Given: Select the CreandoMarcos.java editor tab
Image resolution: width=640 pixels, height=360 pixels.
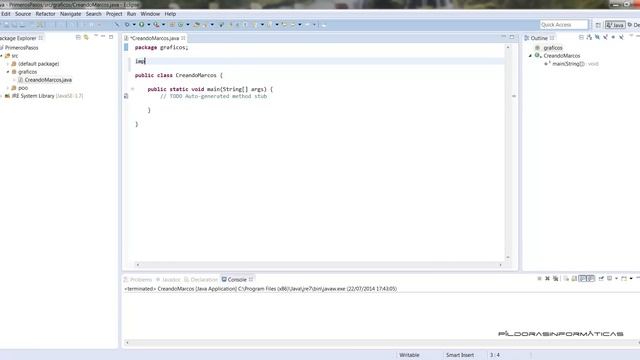Looking at the screenshot, I should [154, 38].
